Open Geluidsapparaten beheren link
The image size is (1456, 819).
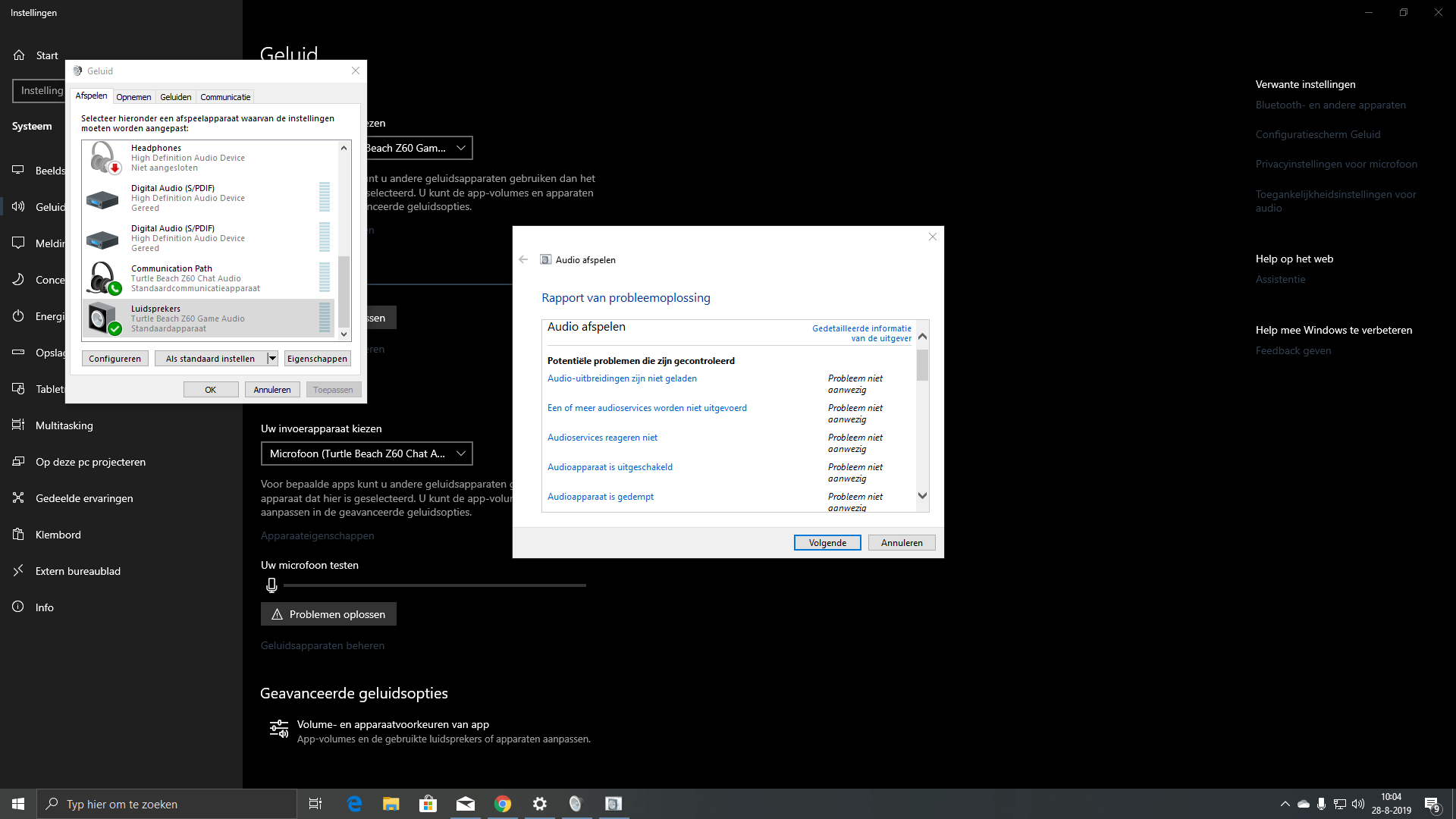[322, 645]
